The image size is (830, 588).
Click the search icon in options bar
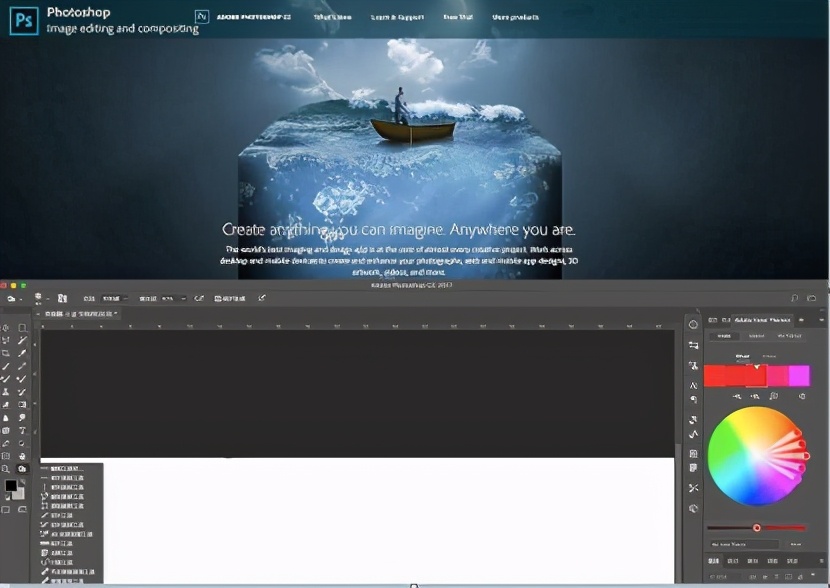tap(795, 298)
